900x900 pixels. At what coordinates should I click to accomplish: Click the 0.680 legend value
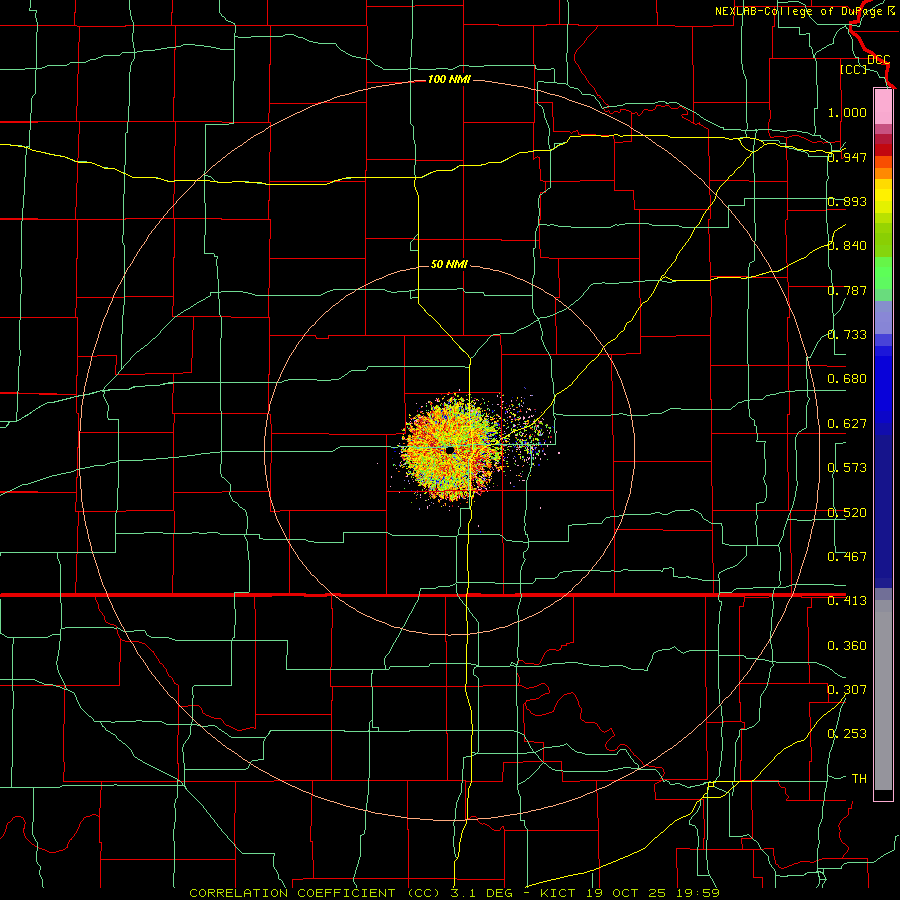(x=847, y=379)
